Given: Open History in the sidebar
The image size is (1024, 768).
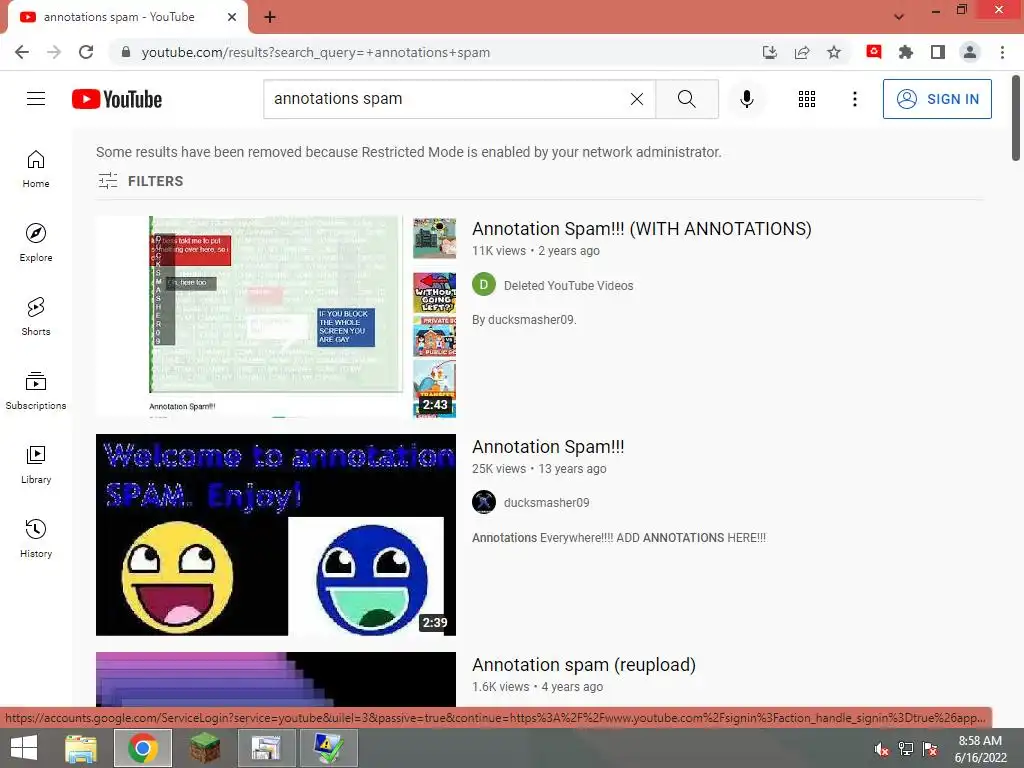Looking at the screenshot, I should pos(36,538).
